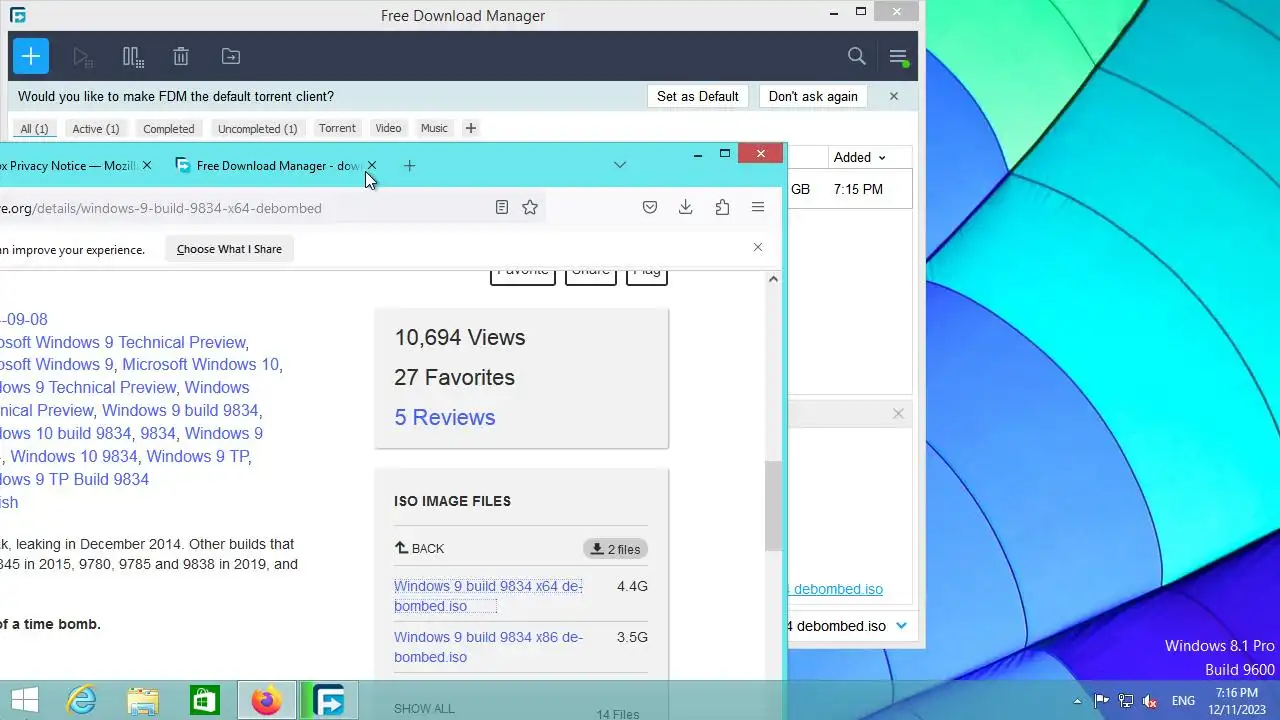Open the Windows Start button
Image resolution: width=1280 pixels, height=720 pixels.
24,701
